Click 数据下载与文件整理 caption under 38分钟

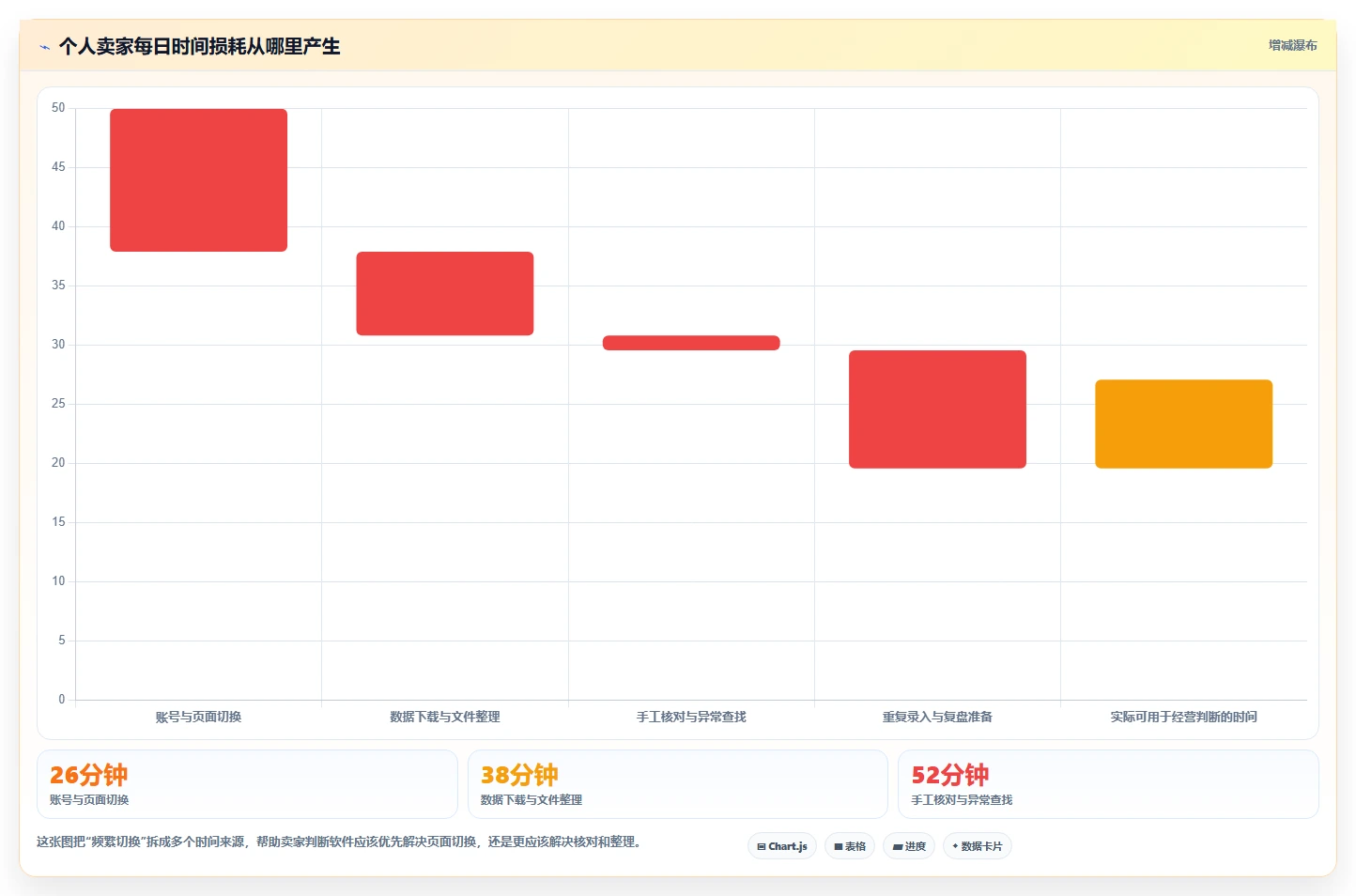tap(532, 800)
